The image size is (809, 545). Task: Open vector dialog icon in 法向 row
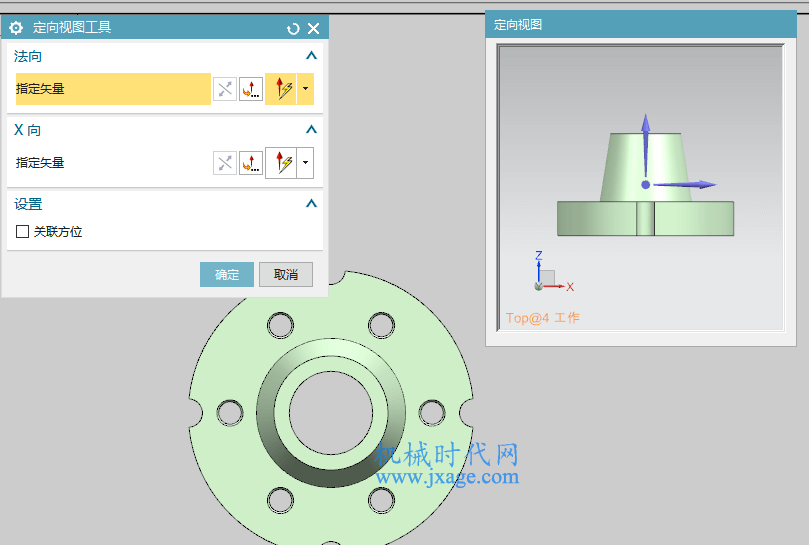(251, 89)
